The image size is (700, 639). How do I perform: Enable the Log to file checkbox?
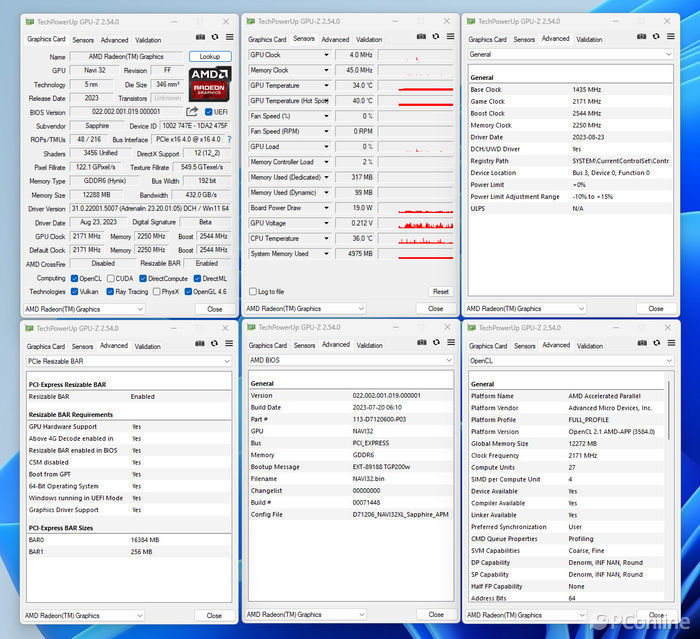[252, 291]
